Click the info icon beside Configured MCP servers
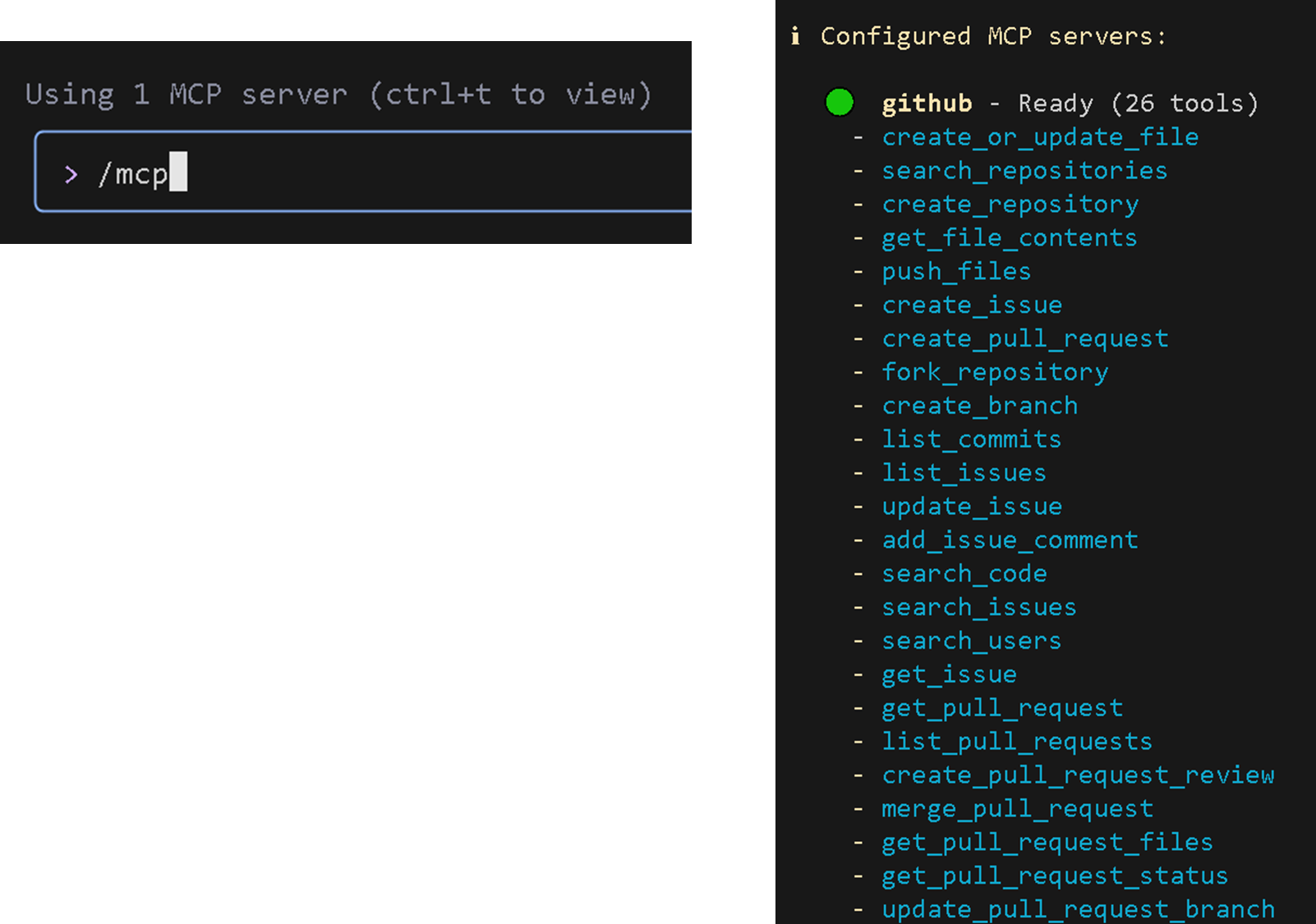Viewport: 1316px width, 924px height. coord(795,35)
